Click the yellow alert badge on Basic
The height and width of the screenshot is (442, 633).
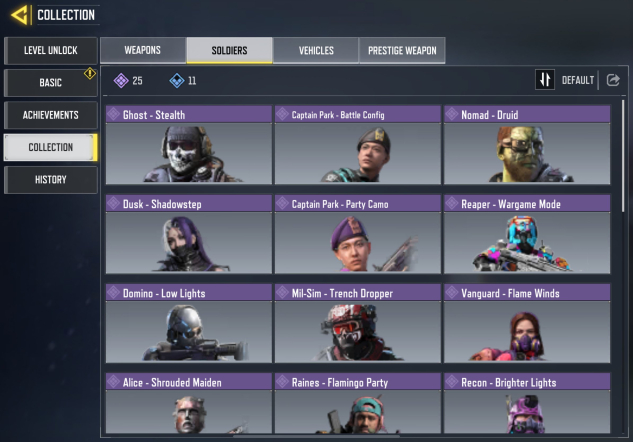point(90,73)
